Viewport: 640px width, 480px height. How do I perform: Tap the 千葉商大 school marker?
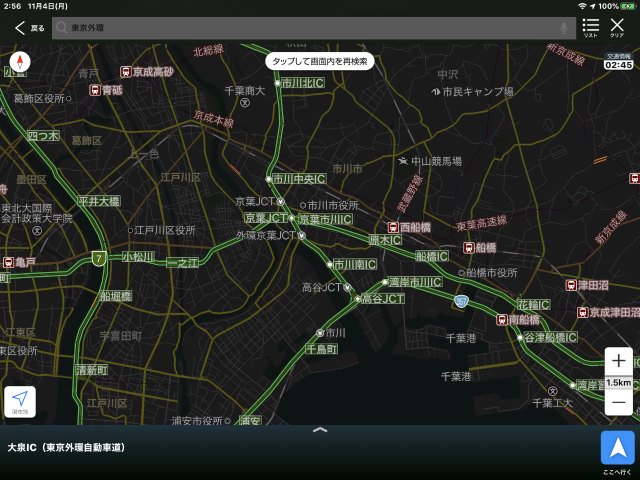click(245, 102)
